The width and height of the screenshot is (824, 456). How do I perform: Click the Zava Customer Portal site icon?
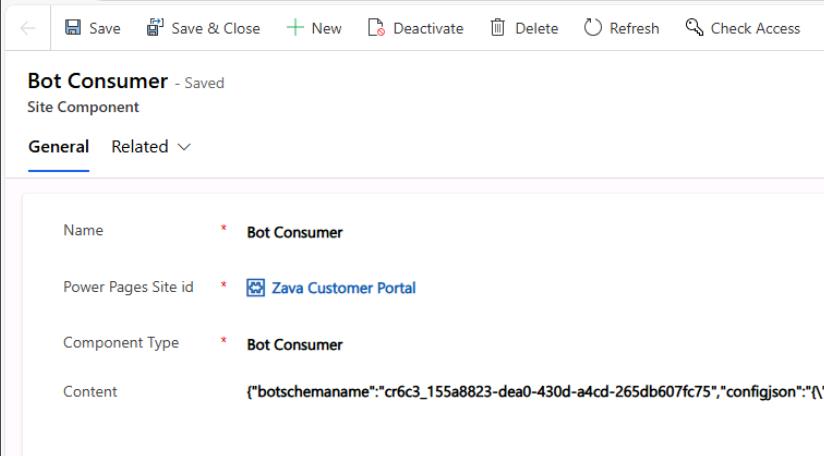(255, 288)
